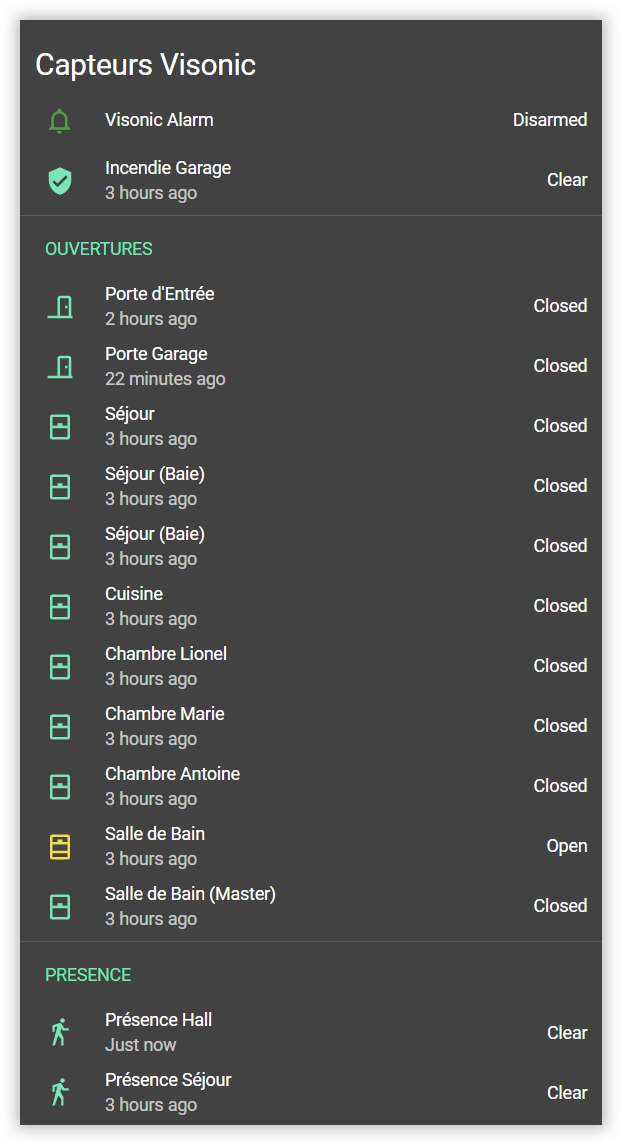Open the Chambre Marie sensor entry
Image resolution: width=622 pixels, height=1145 pixels.
coord(164,714)
